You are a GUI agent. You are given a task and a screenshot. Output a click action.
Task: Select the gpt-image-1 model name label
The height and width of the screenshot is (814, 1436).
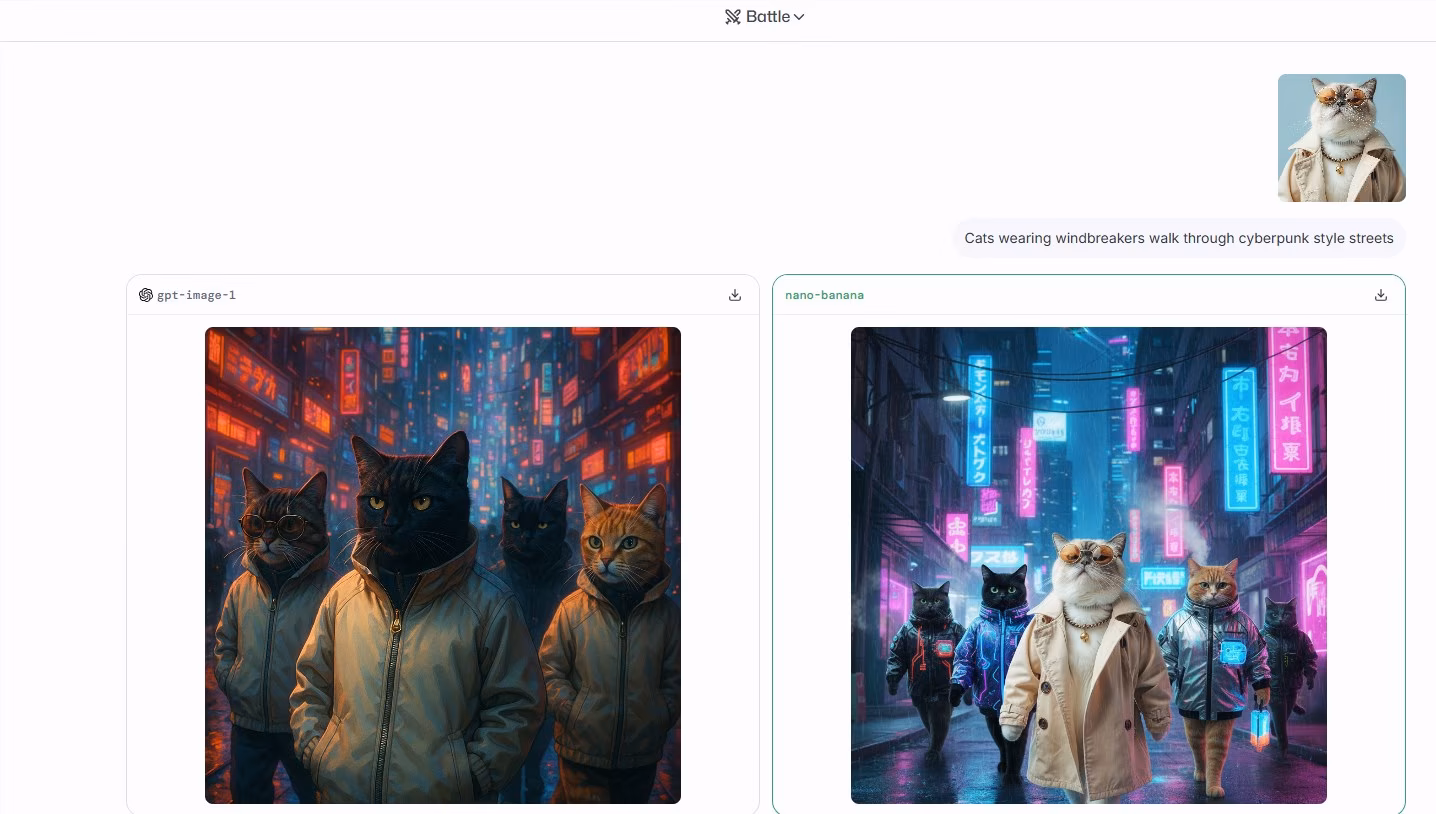point(197,295)
